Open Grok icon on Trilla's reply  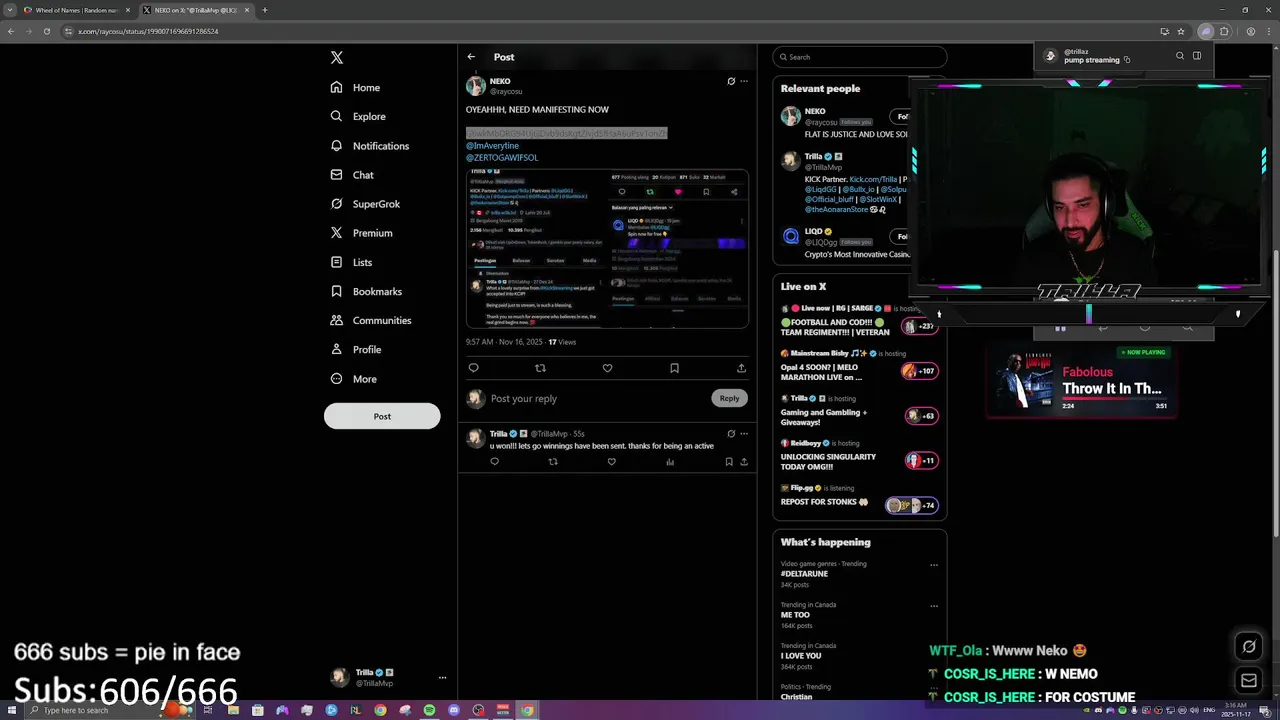click(x=731, y=434)
